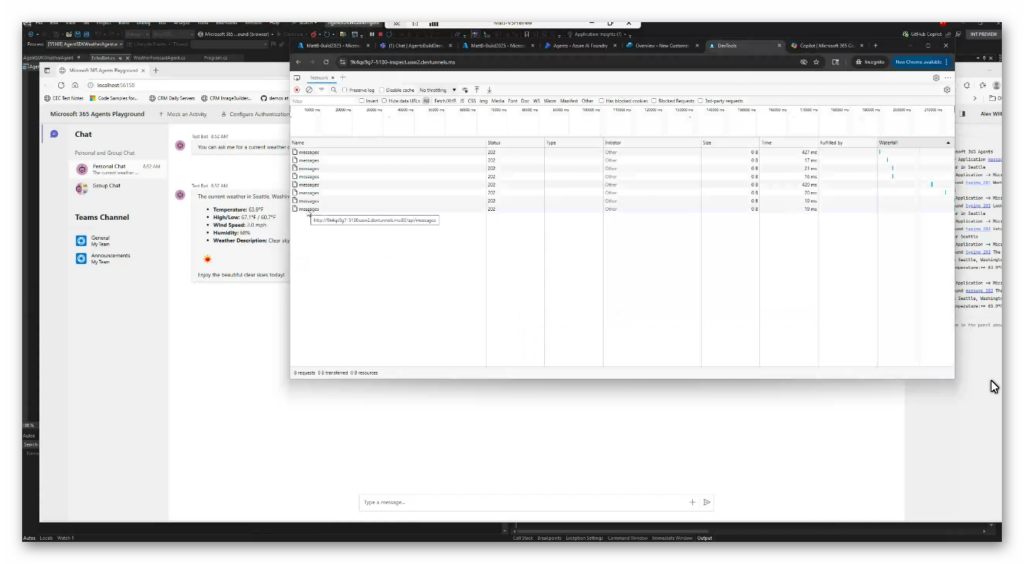
Task: Click the Import HAR upload arrow icon
Action: point(477,90)
